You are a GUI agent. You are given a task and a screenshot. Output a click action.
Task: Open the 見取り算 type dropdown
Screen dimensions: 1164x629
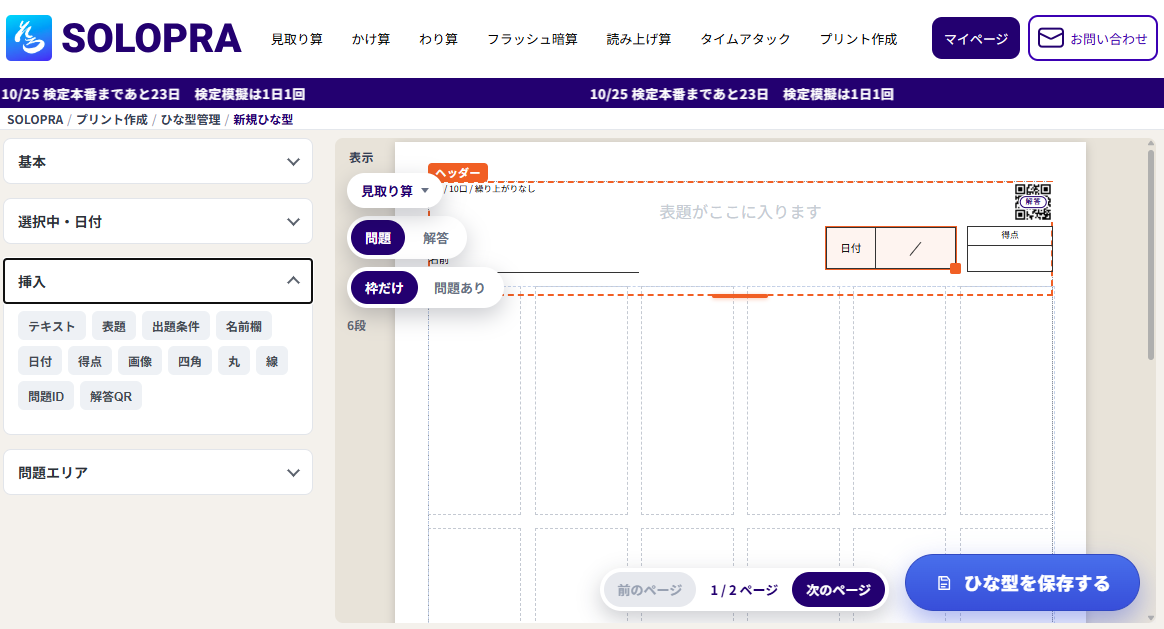394,191
